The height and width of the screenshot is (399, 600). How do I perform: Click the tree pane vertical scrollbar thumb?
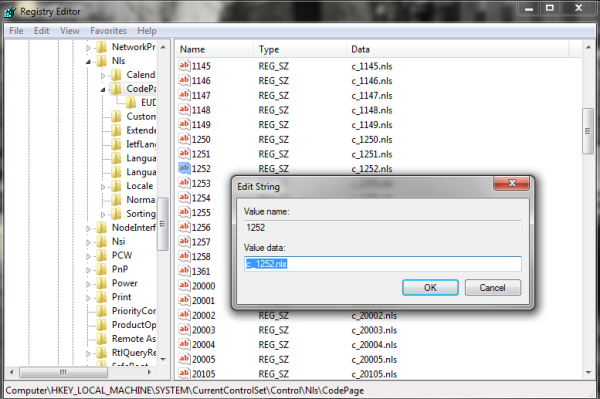[x=163, y=224]
